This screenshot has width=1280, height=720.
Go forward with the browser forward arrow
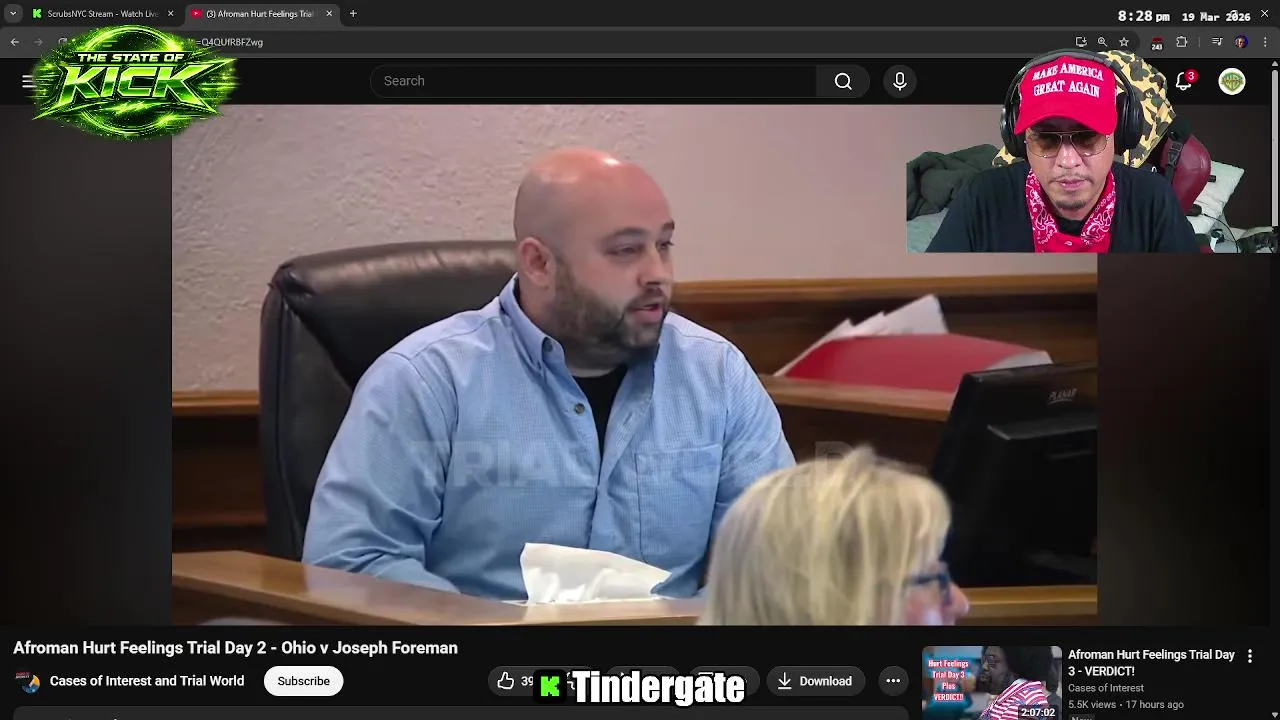point(40,42)
